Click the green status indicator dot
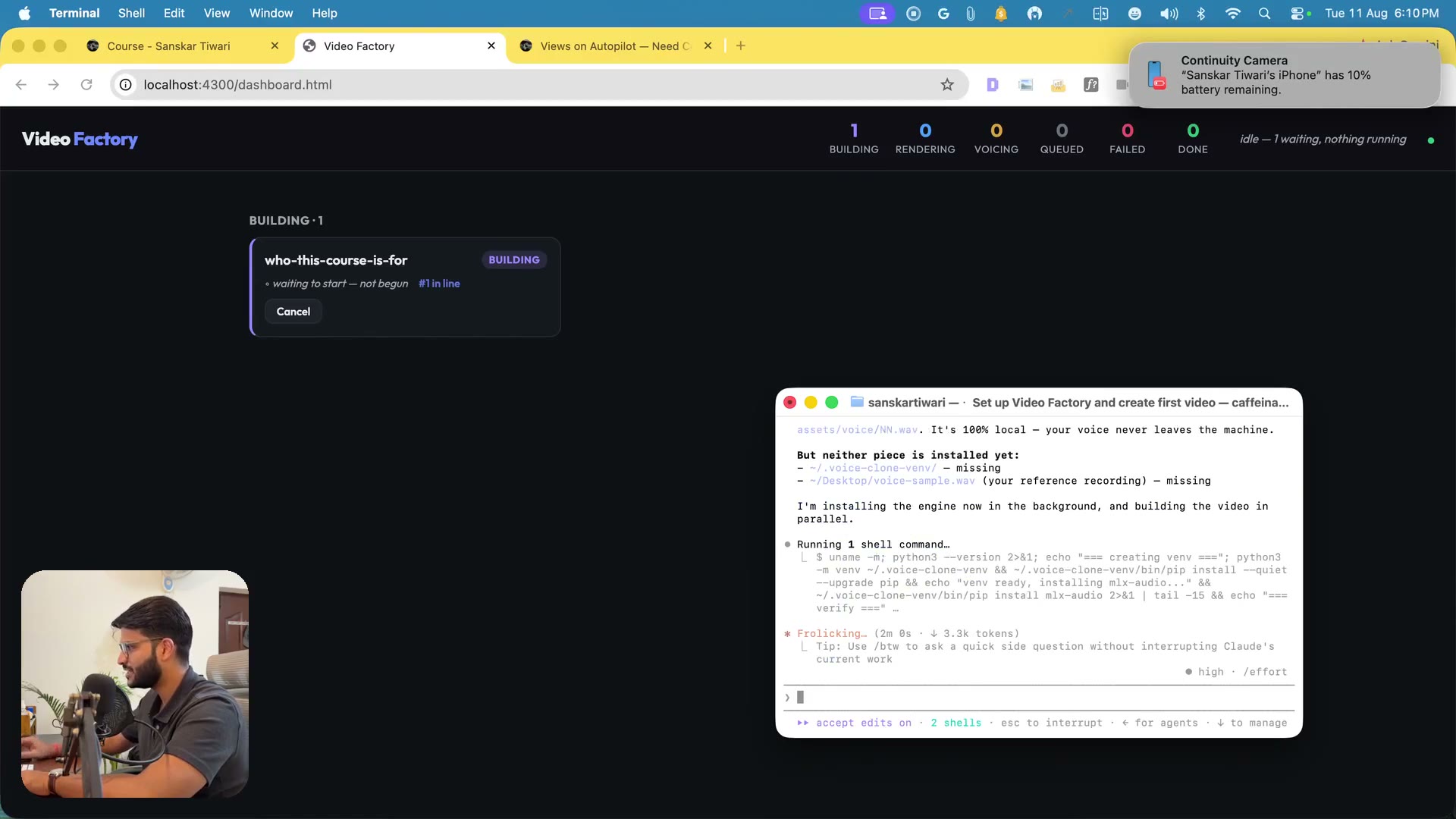Image resolution: width=1456 pixels, height=819 pixels. (1430, 140)
